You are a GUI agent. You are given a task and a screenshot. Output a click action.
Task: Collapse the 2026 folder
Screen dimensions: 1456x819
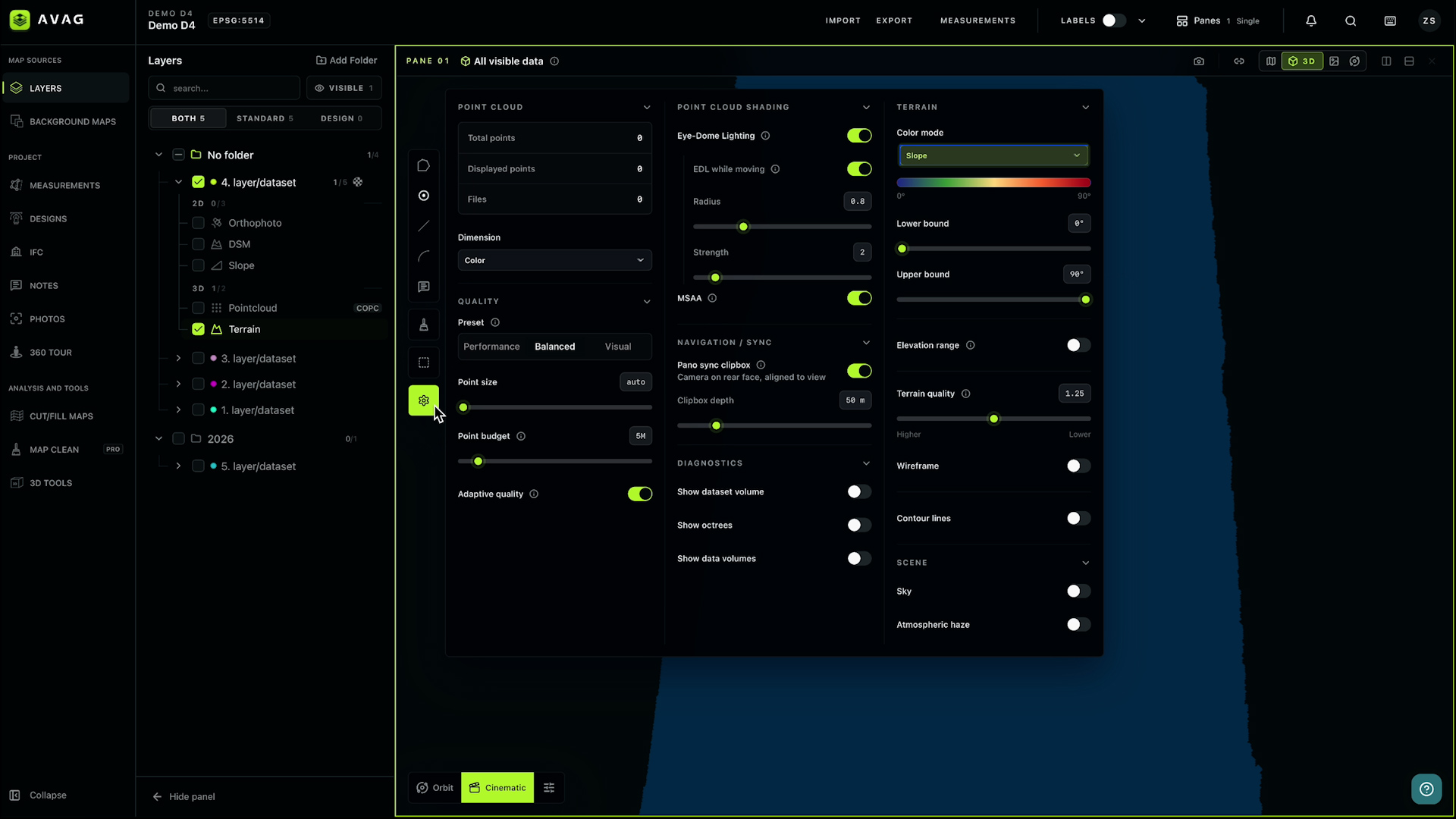coord(158,438)
